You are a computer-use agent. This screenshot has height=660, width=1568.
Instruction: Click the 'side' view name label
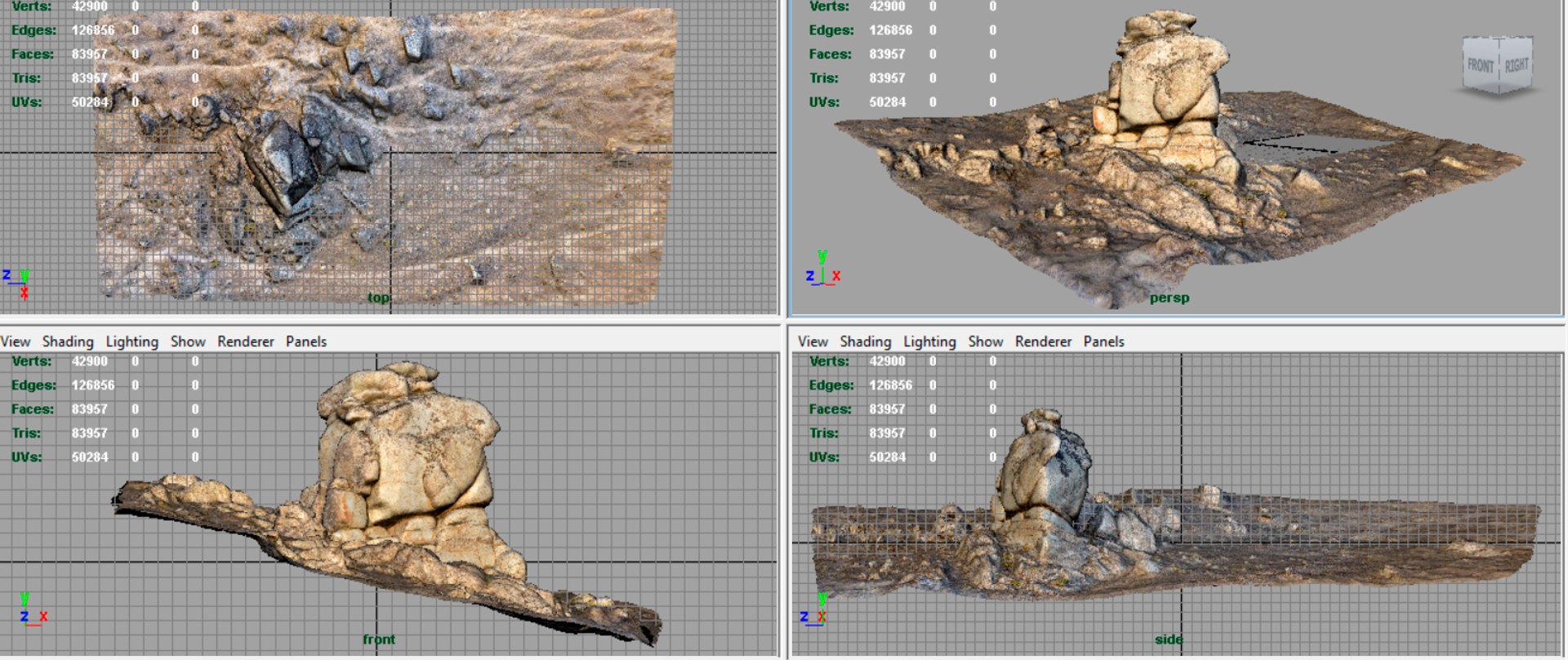pyautogui.click(x=1169, y=640)
